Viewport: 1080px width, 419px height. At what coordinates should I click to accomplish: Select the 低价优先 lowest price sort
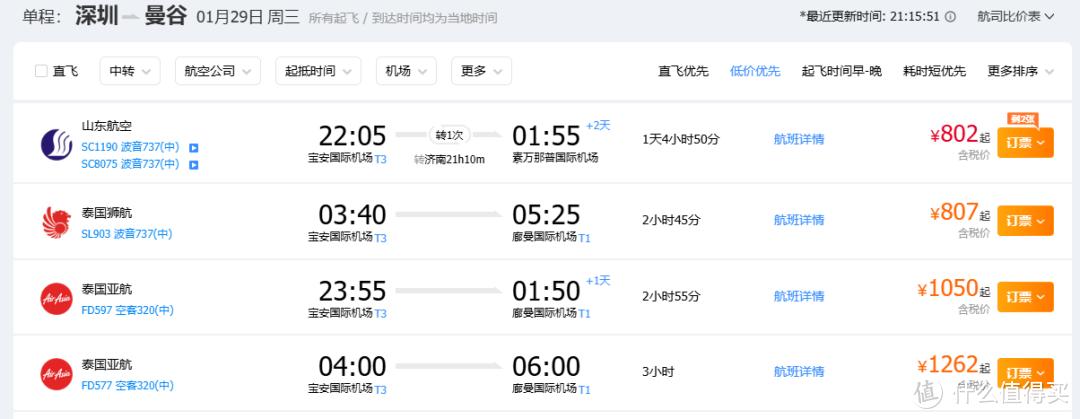[755, 71]
